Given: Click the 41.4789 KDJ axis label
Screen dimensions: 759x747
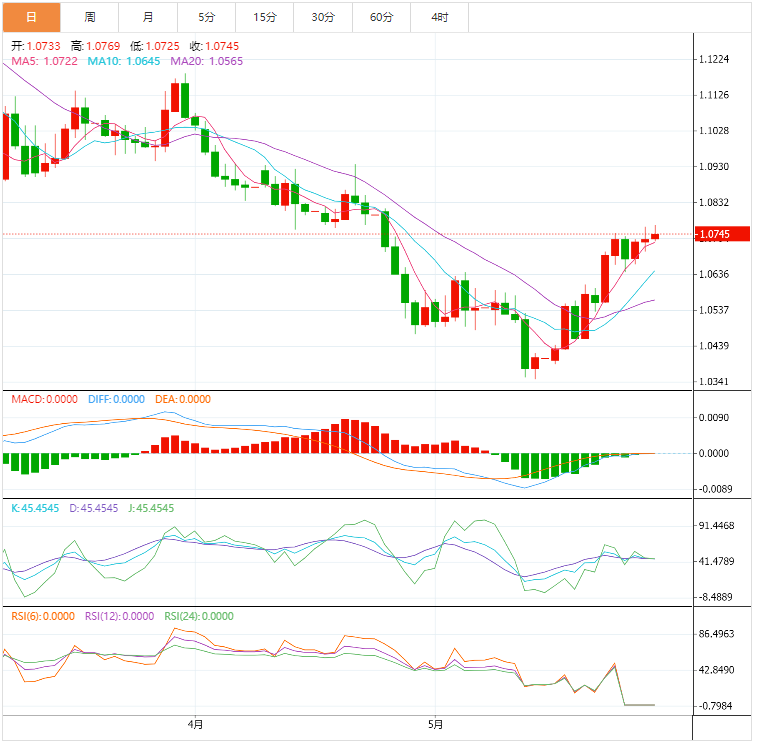Looking at the screenshot, I should [x=716, y=562].
